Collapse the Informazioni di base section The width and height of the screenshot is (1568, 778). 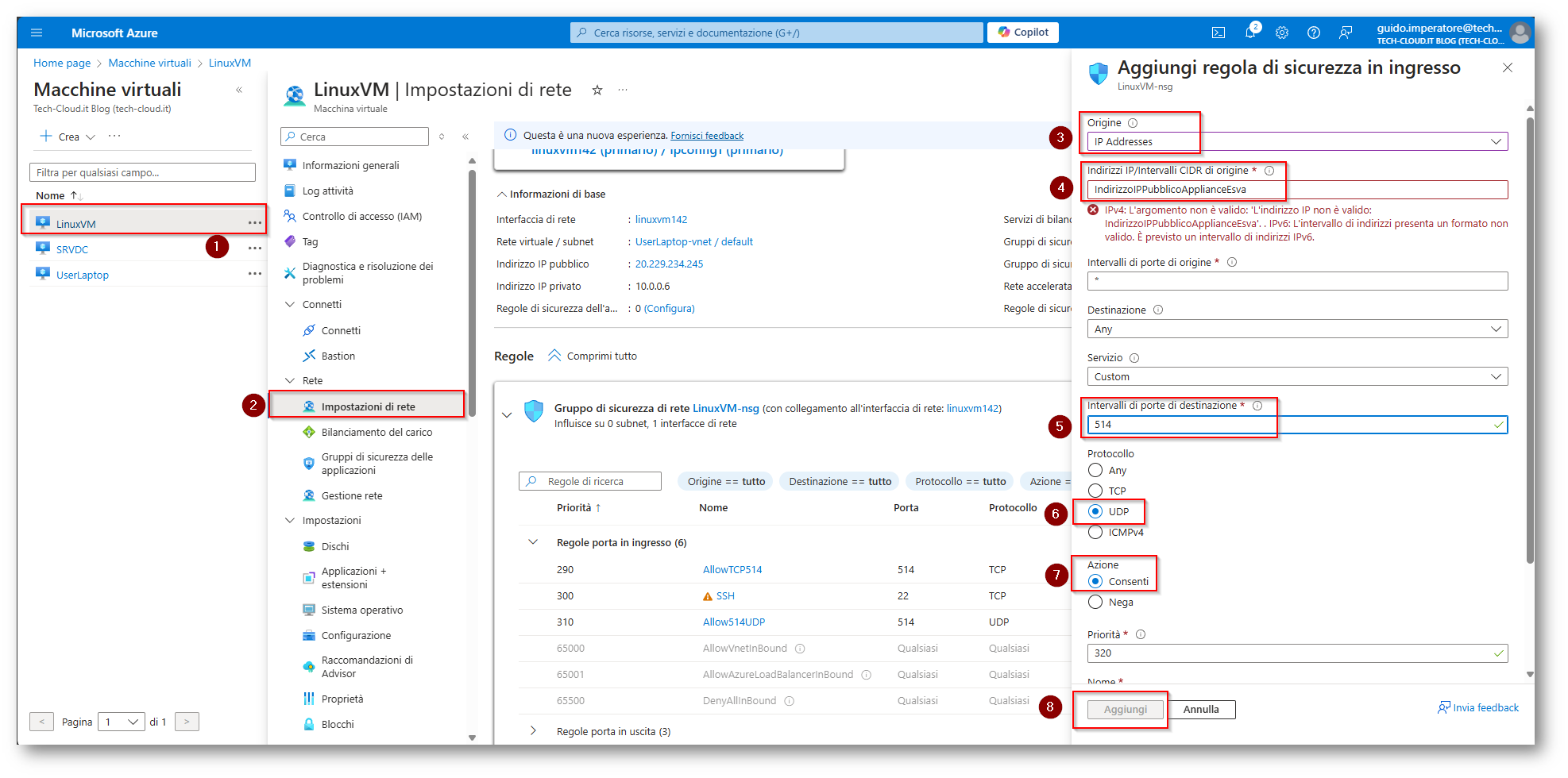[502, 194]
